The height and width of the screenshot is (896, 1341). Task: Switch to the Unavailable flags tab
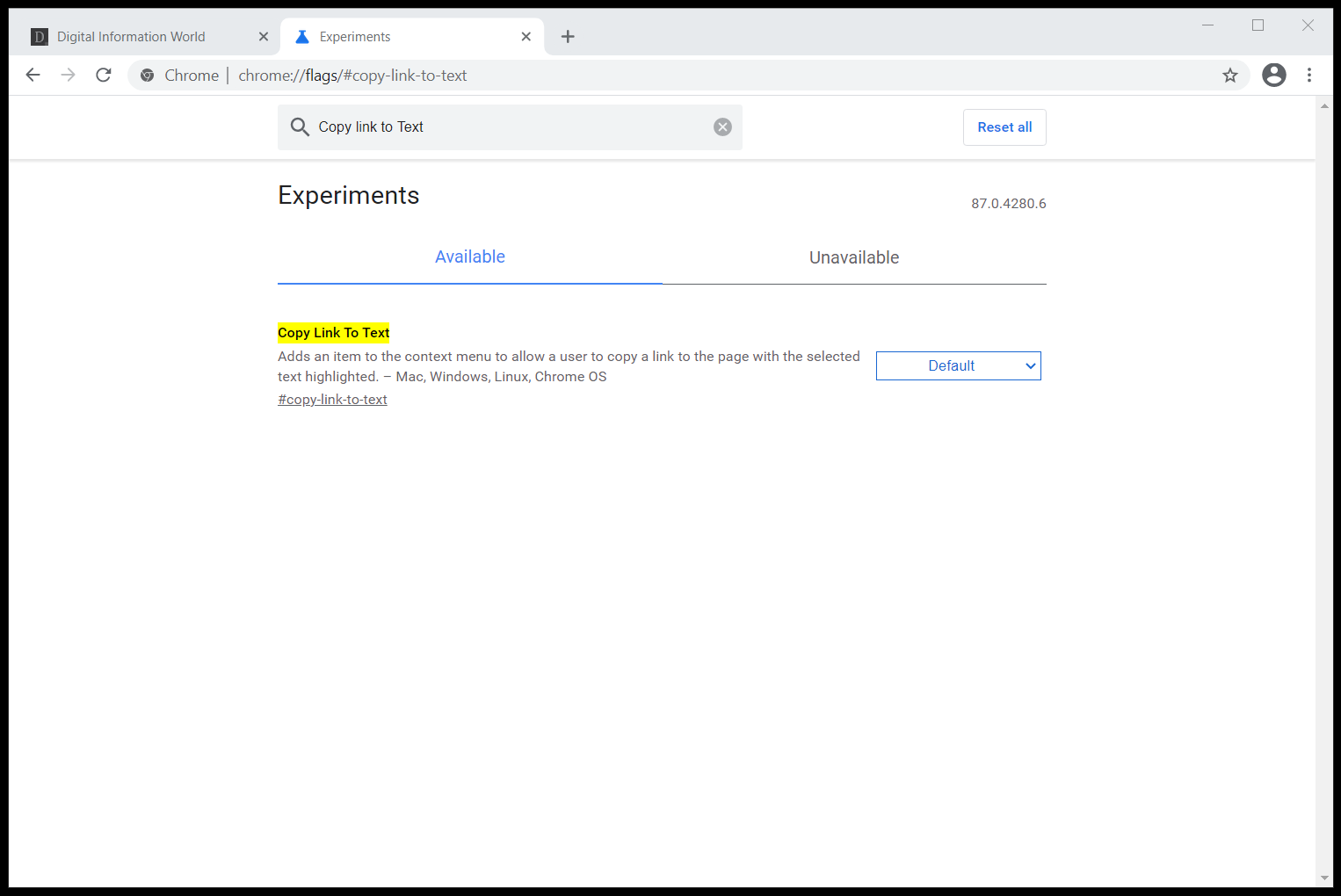click(854, 257)
